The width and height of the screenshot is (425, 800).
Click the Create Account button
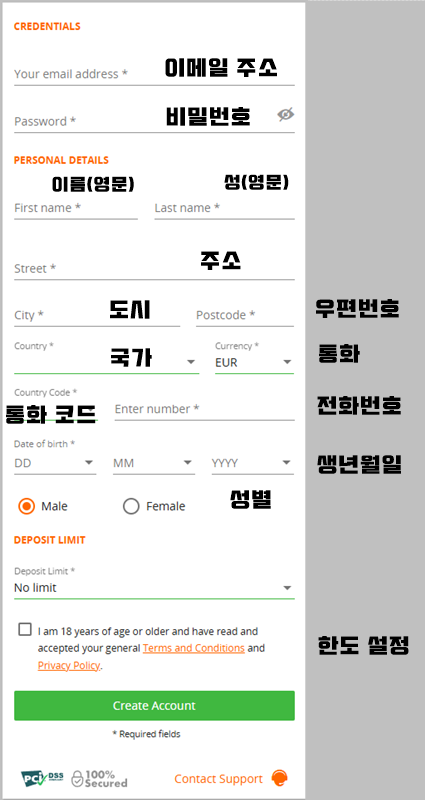[154, 706]
